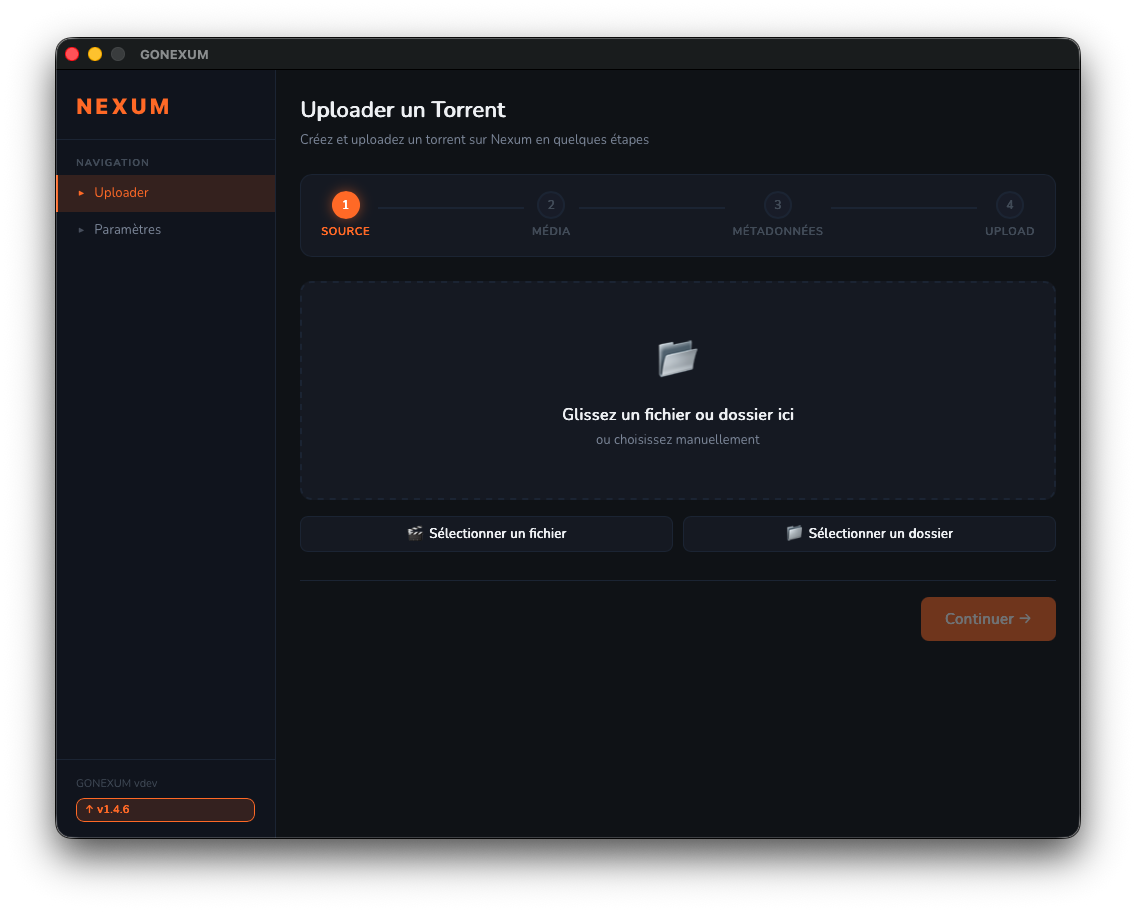Close the GONEXUM window
1136x912 pixels.
click(72, 54)
